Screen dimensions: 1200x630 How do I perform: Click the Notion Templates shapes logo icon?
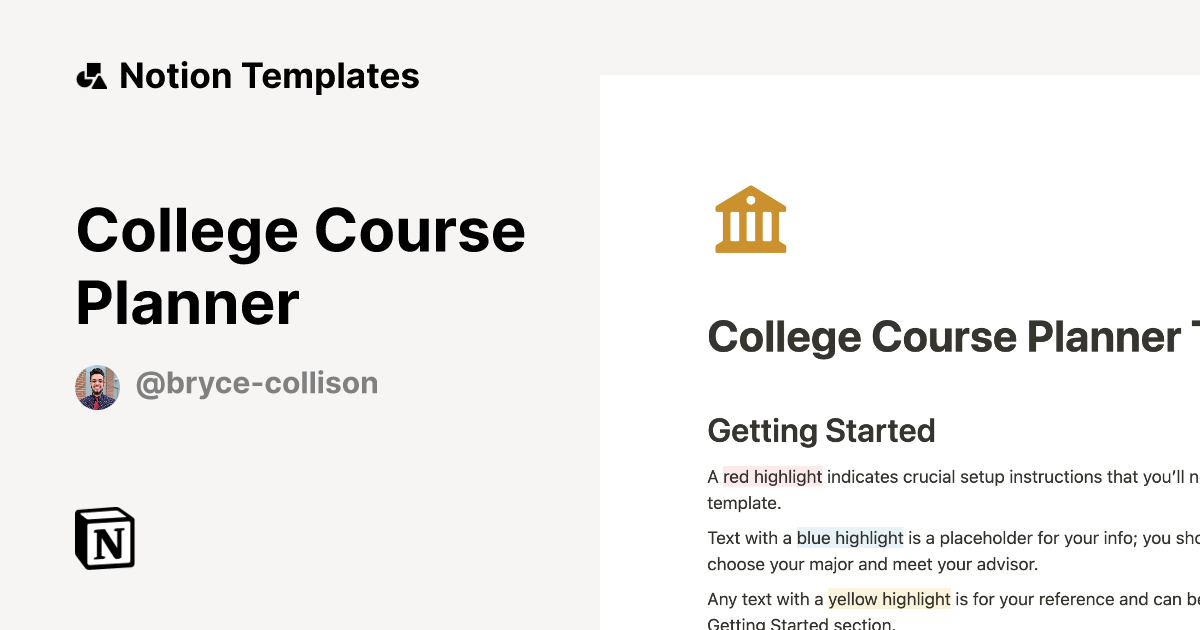[91, 77]
